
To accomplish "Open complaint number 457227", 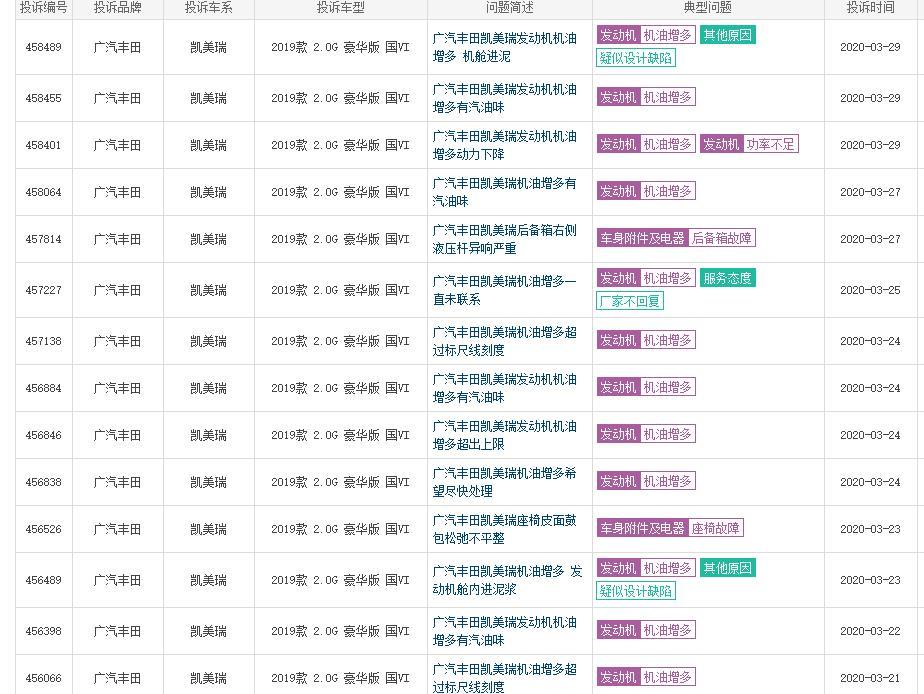I will 44,290.
